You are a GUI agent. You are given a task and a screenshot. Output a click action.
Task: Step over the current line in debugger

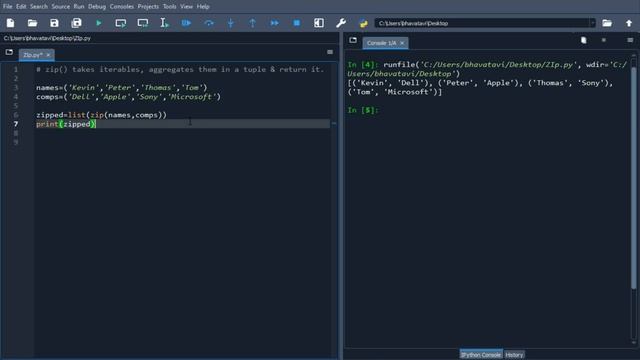tap(209, 23)
